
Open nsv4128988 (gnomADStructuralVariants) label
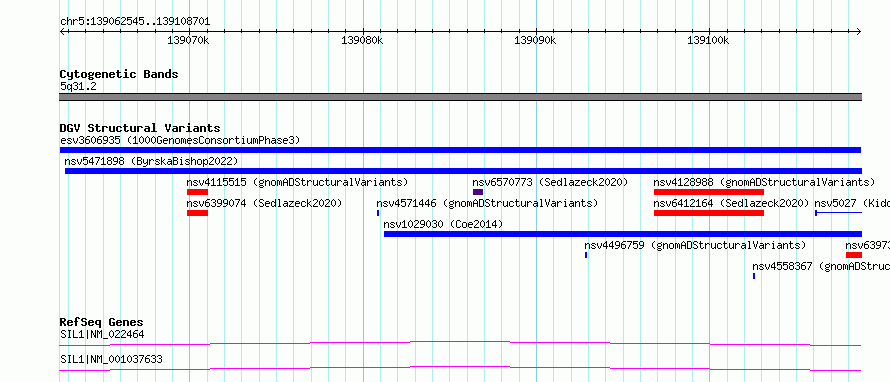764,182
